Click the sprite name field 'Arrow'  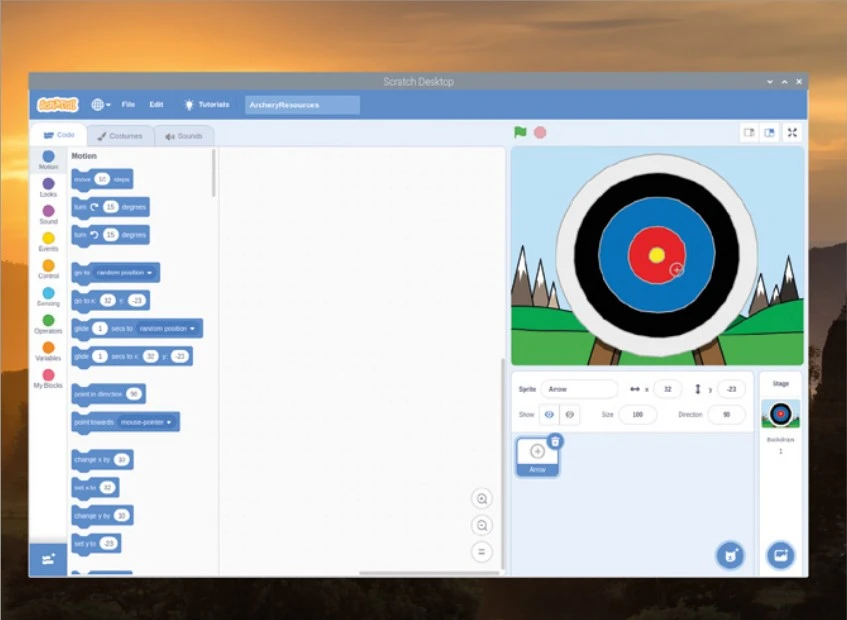click(578, 389)
